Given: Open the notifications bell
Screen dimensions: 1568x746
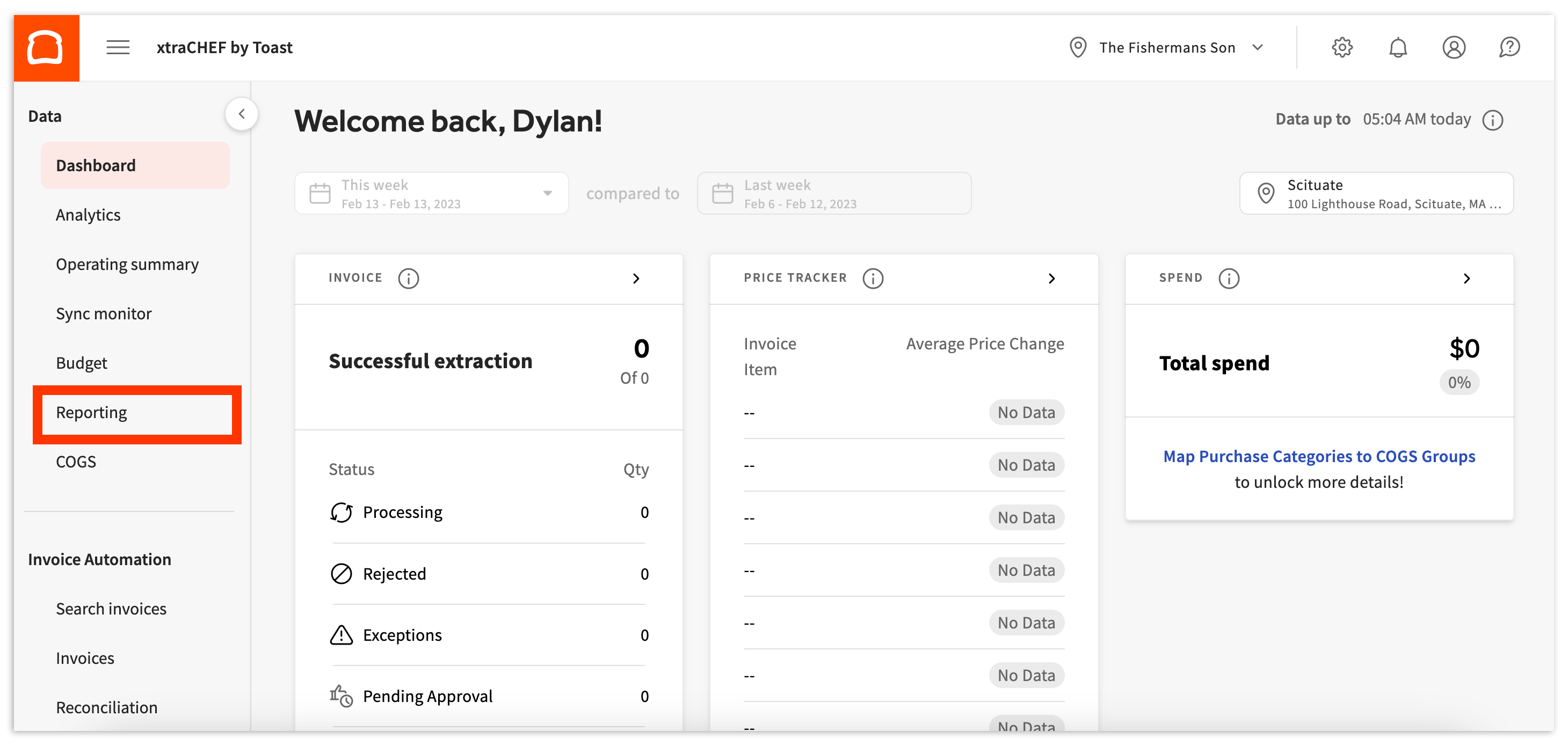Looking at the screenshot, I should tap(1398, 47).
